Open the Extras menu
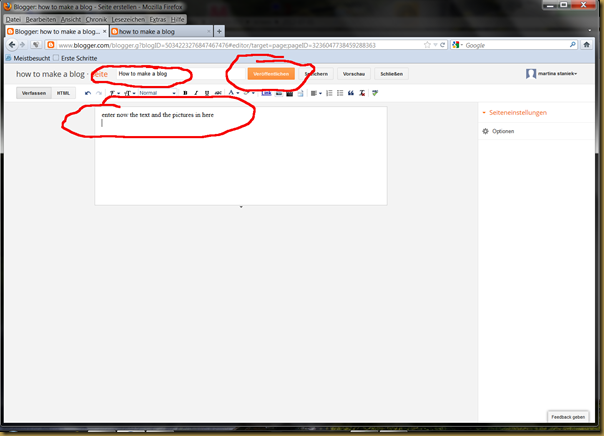 pyautogui.click(x=158, y=19)
